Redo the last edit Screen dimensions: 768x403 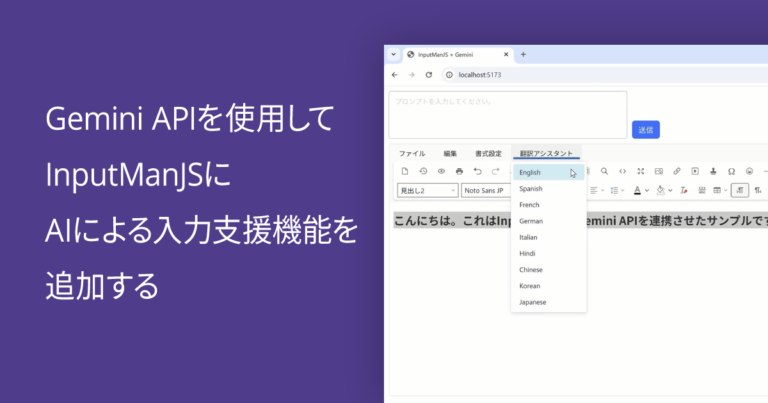(x=495, y=171)
